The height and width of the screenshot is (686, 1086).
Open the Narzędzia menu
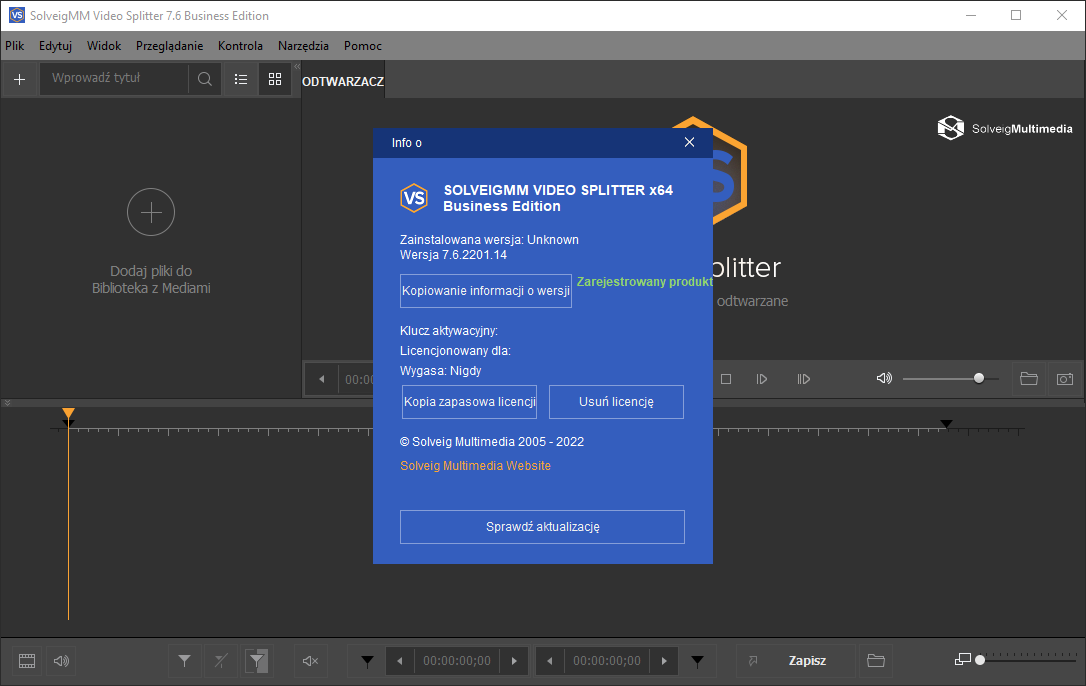303,46
